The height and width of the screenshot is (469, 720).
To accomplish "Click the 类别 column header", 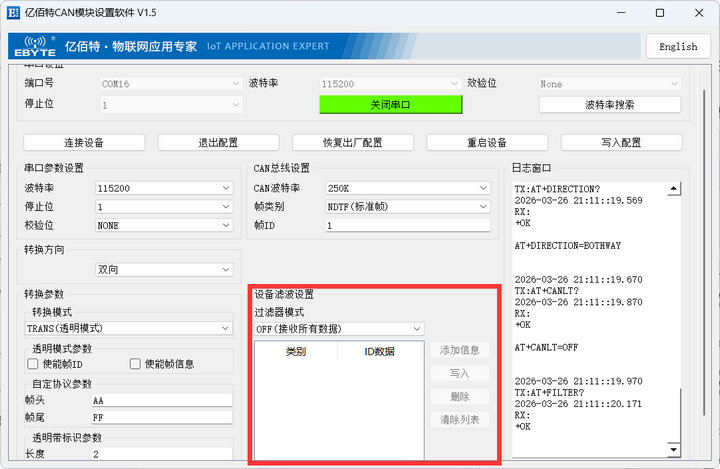I will click(x=296, y=351).
